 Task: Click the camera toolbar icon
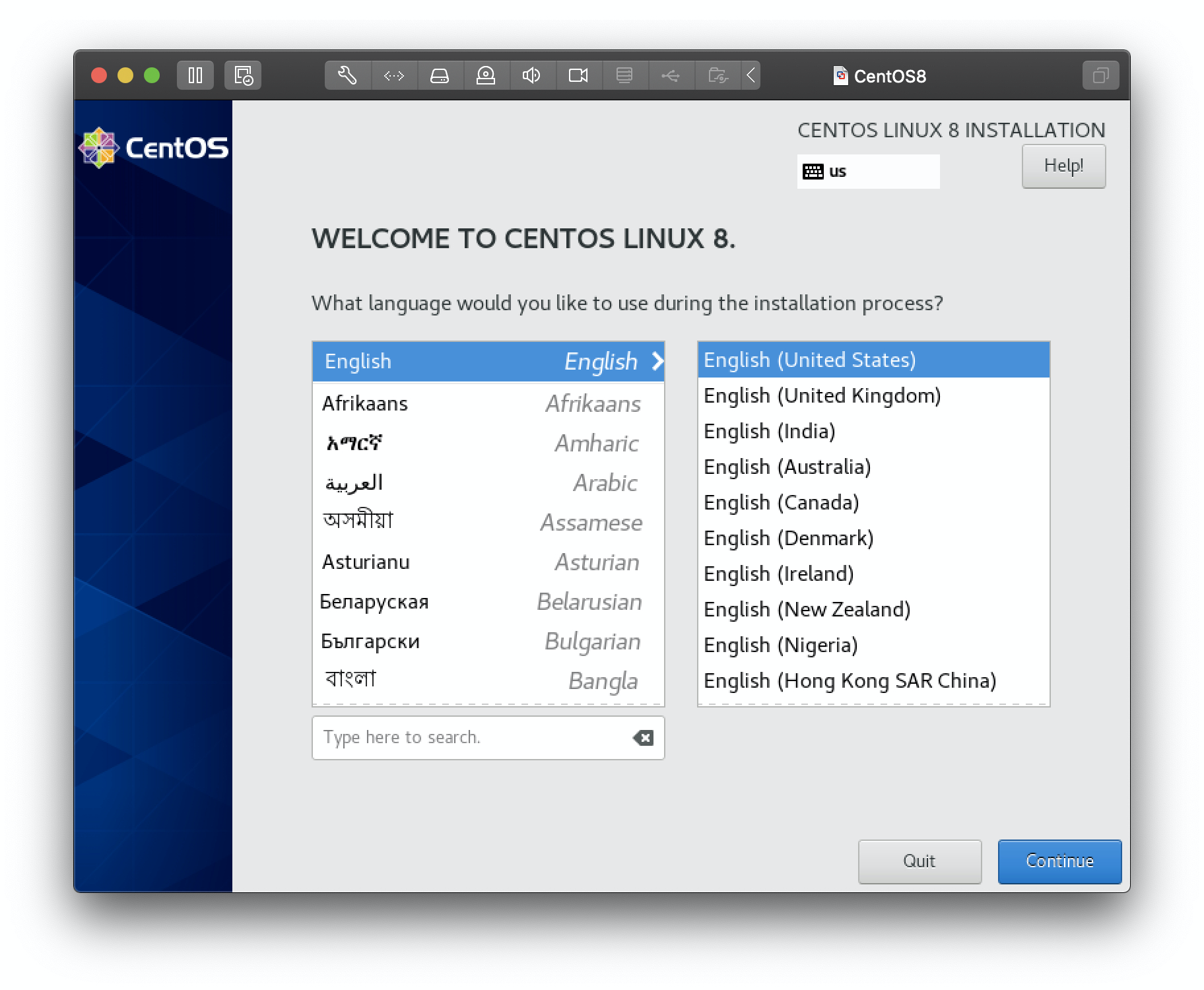[578, 75]
